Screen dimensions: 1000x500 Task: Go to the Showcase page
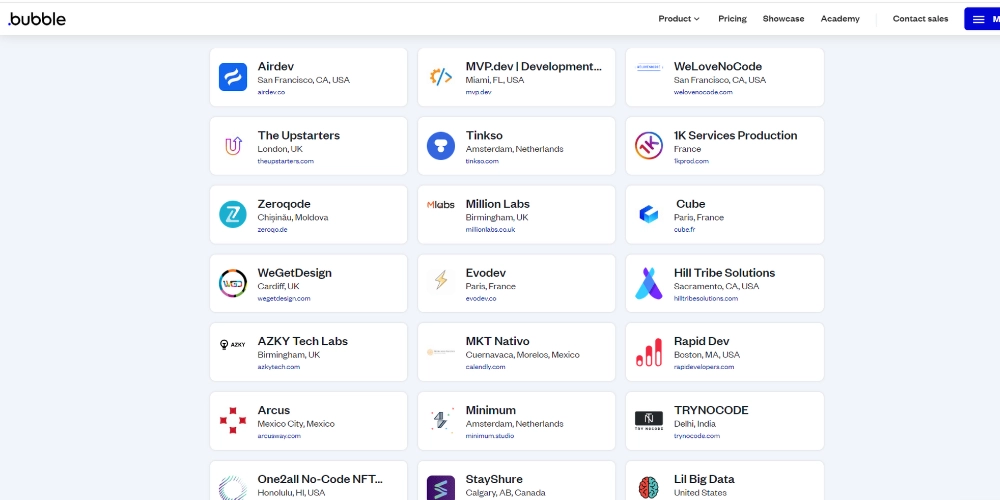(x=783, y=19)
